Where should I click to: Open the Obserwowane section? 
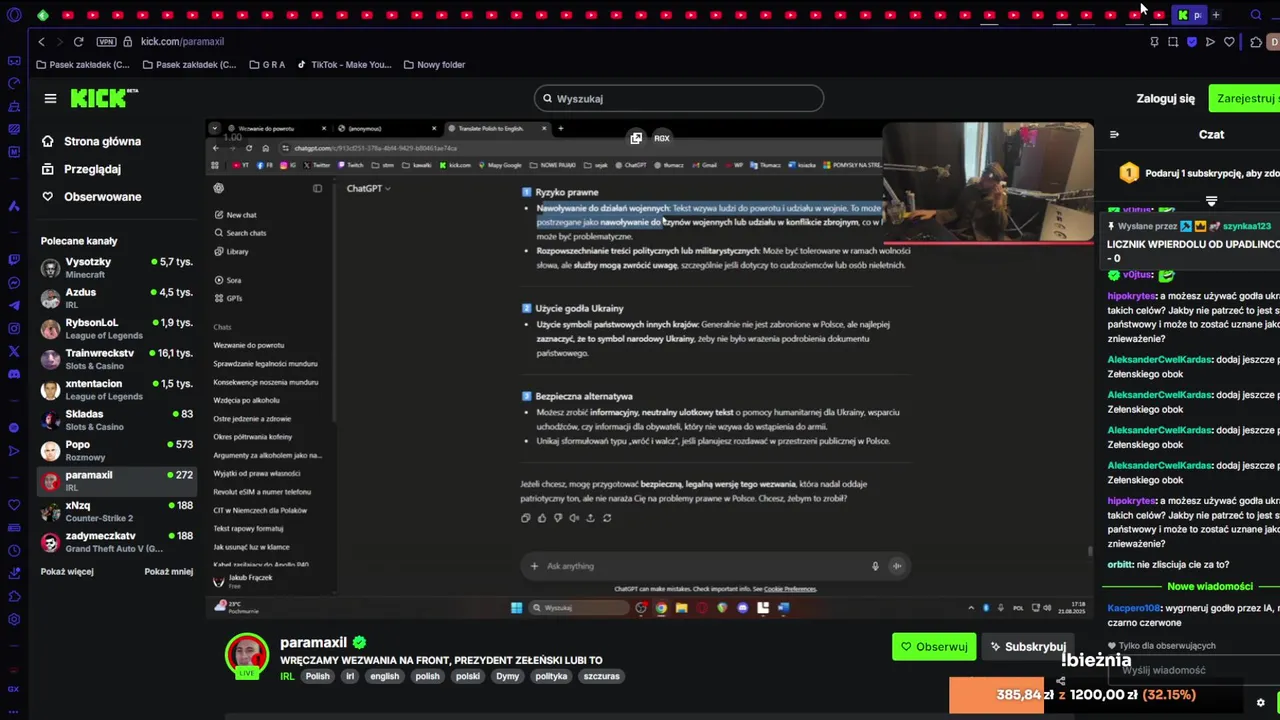[92, 197]
